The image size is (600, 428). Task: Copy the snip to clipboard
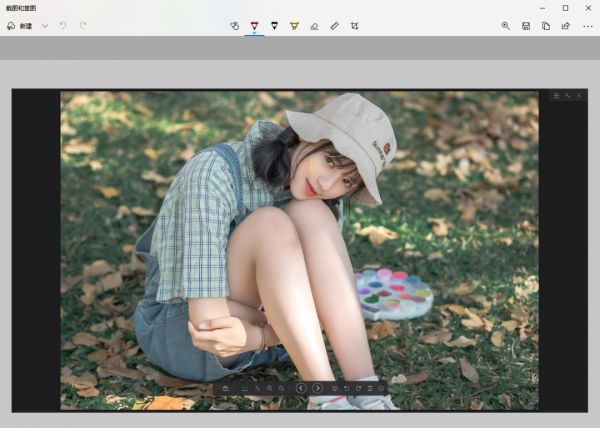click(x=546, y=25)
